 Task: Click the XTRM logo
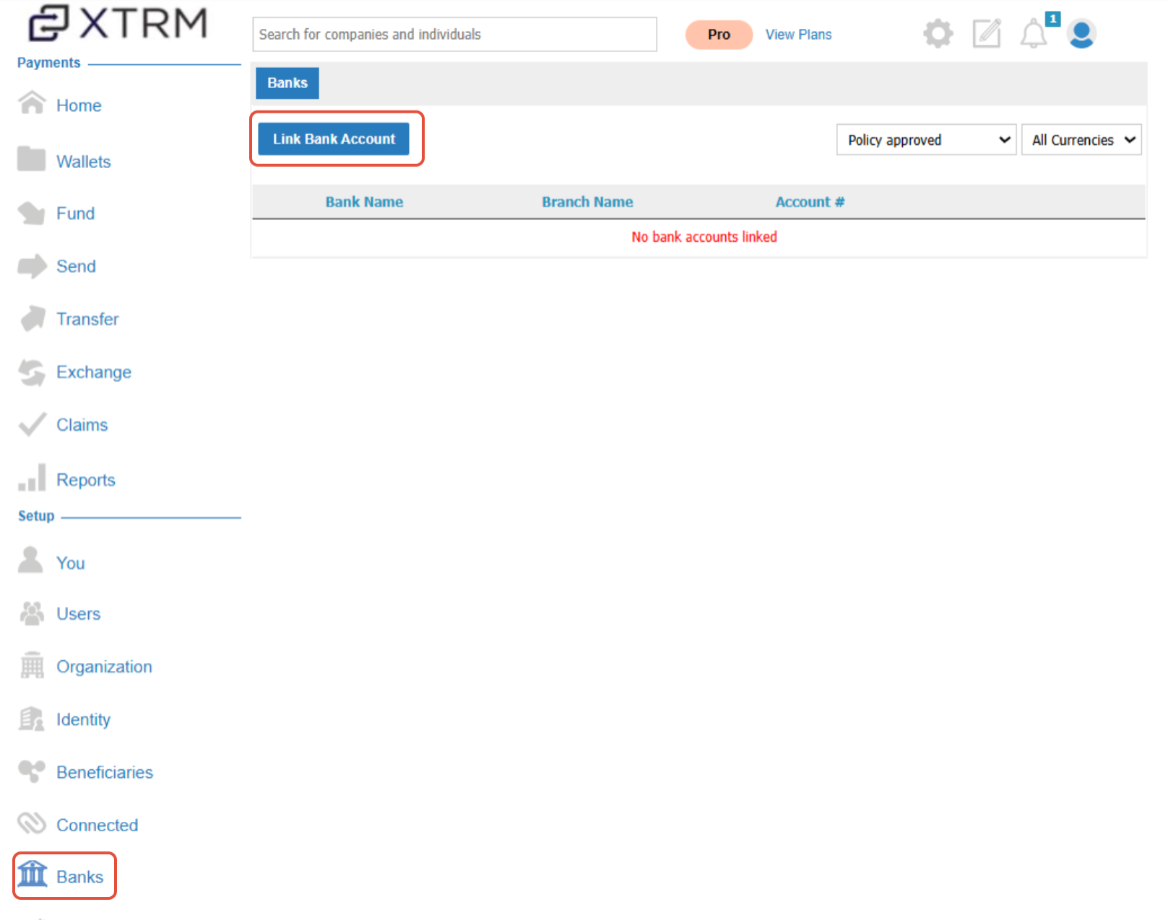point(117,23)
